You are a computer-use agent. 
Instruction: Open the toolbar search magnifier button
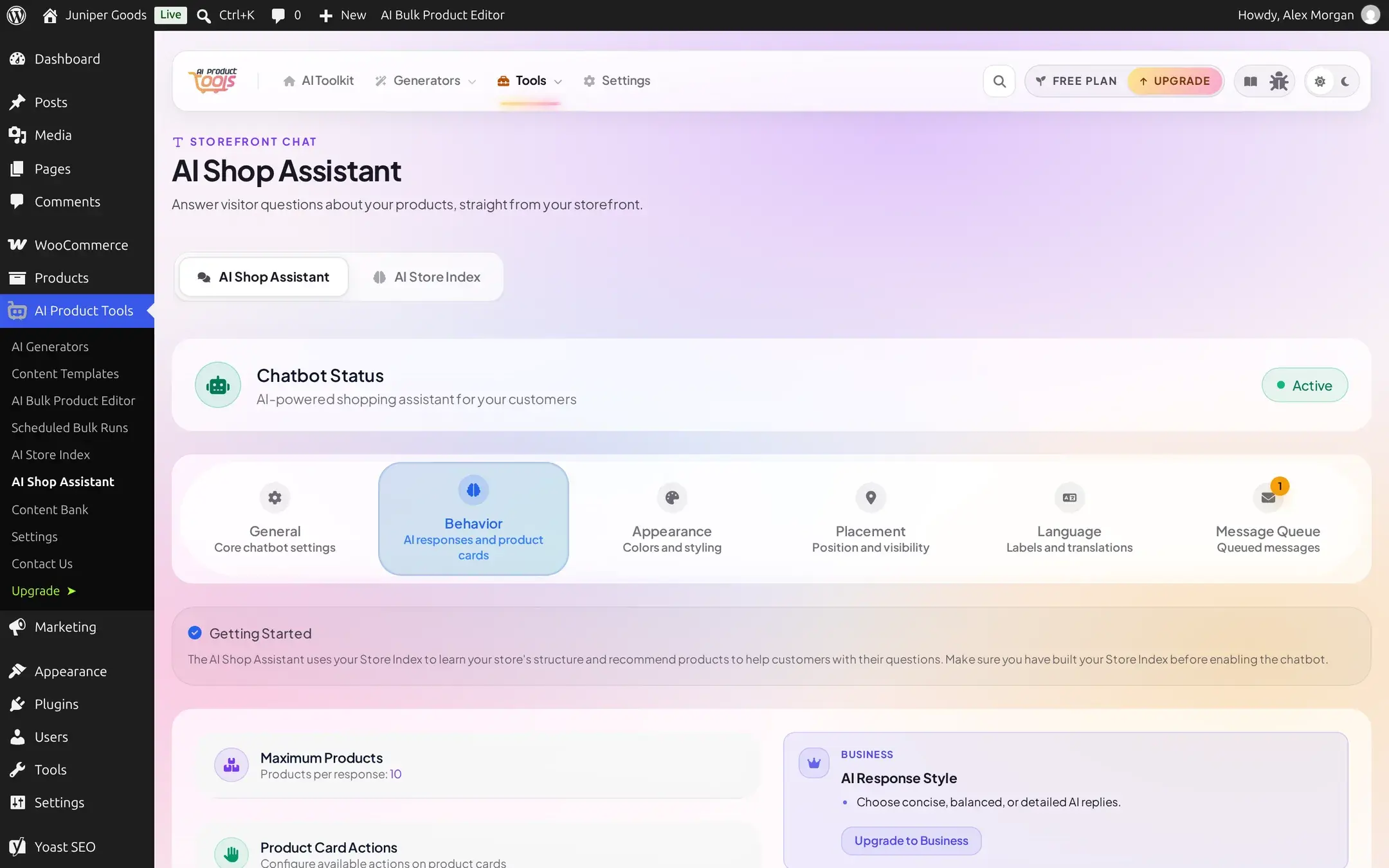tap(999, 81)
